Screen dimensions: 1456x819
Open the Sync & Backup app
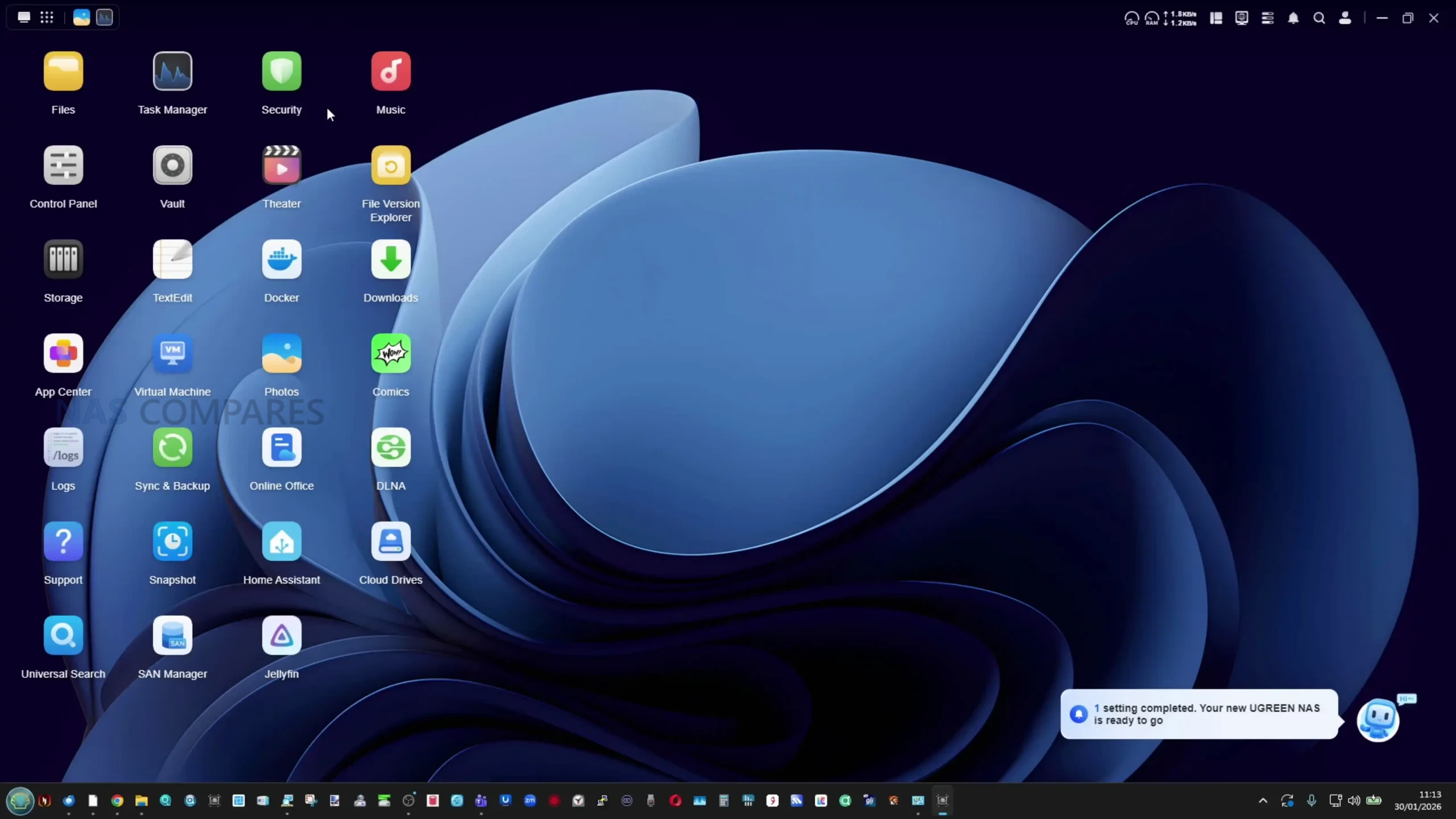172,448
